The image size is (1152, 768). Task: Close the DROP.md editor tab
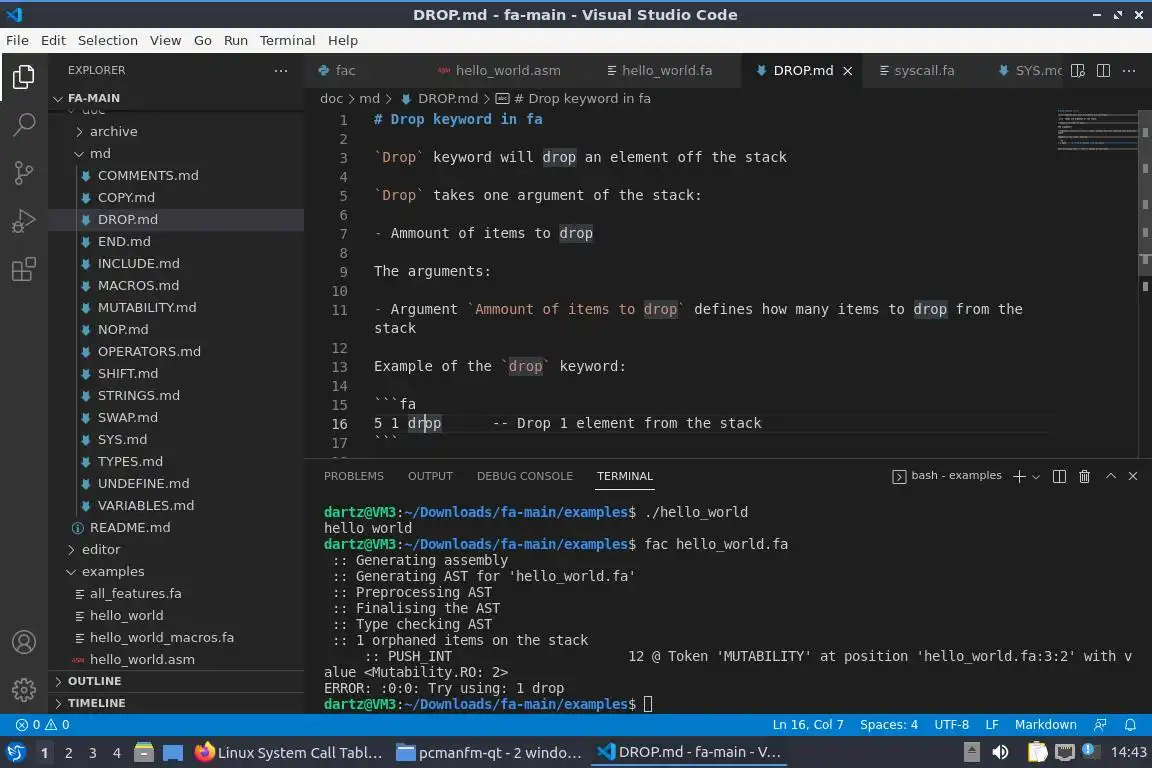click(x=847, y=71)
